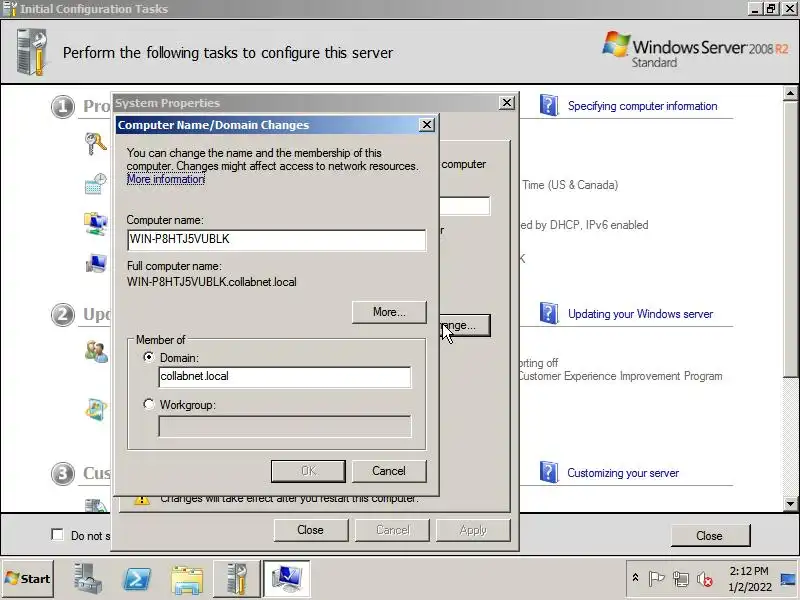
Task: Click the product key activation icon
Action: pyautogui.click(x=96, y=143)
